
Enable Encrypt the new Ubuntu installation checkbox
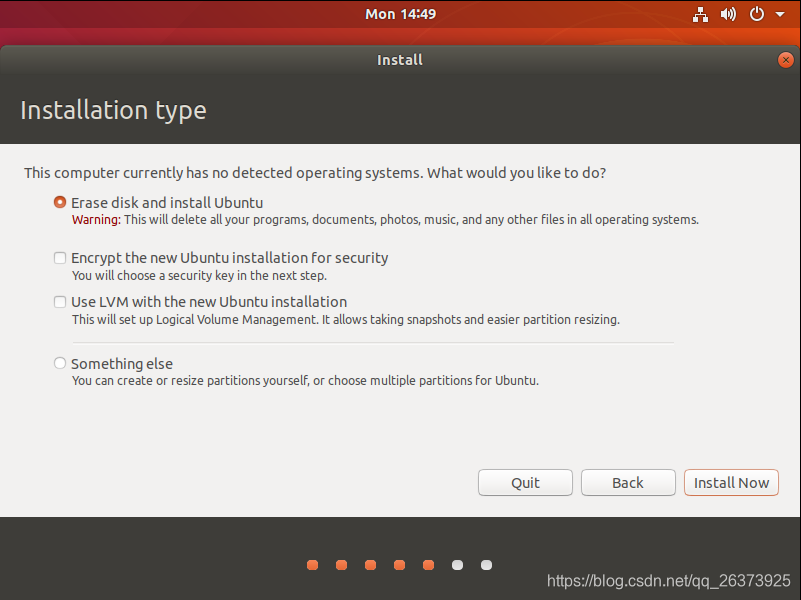pyautogui.click(x=60, y=258)
